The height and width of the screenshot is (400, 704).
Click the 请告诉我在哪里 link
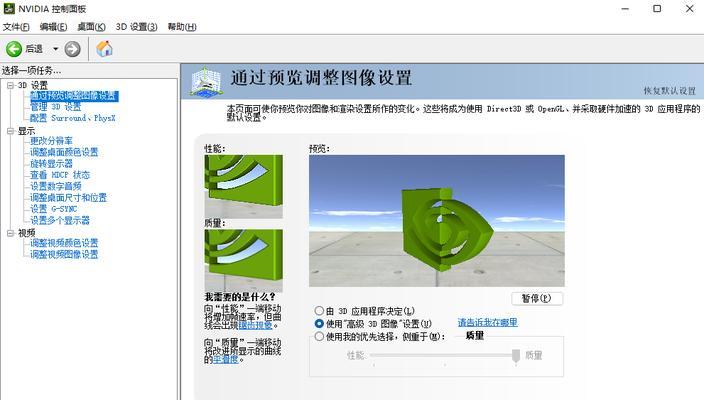[x=488, y=322]
